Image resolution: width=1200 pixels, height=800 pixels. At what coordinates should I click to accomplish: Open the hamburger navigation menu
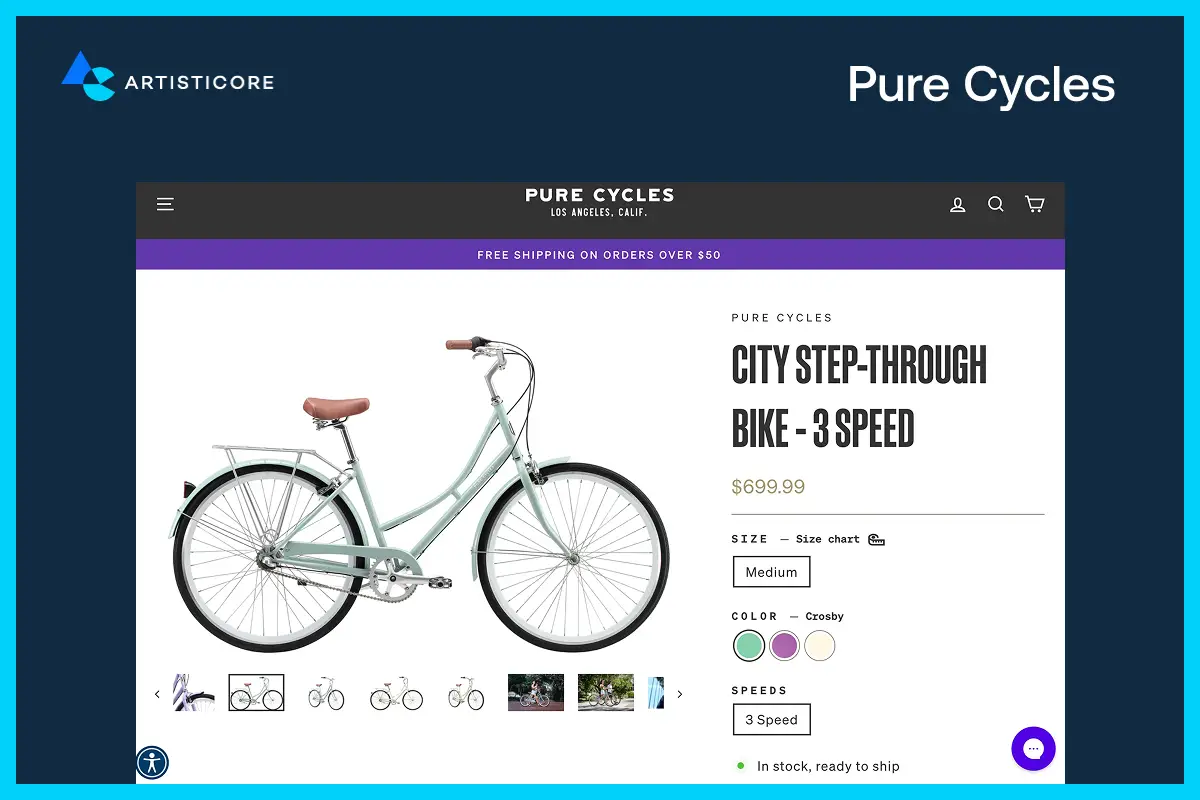[165, 204]
